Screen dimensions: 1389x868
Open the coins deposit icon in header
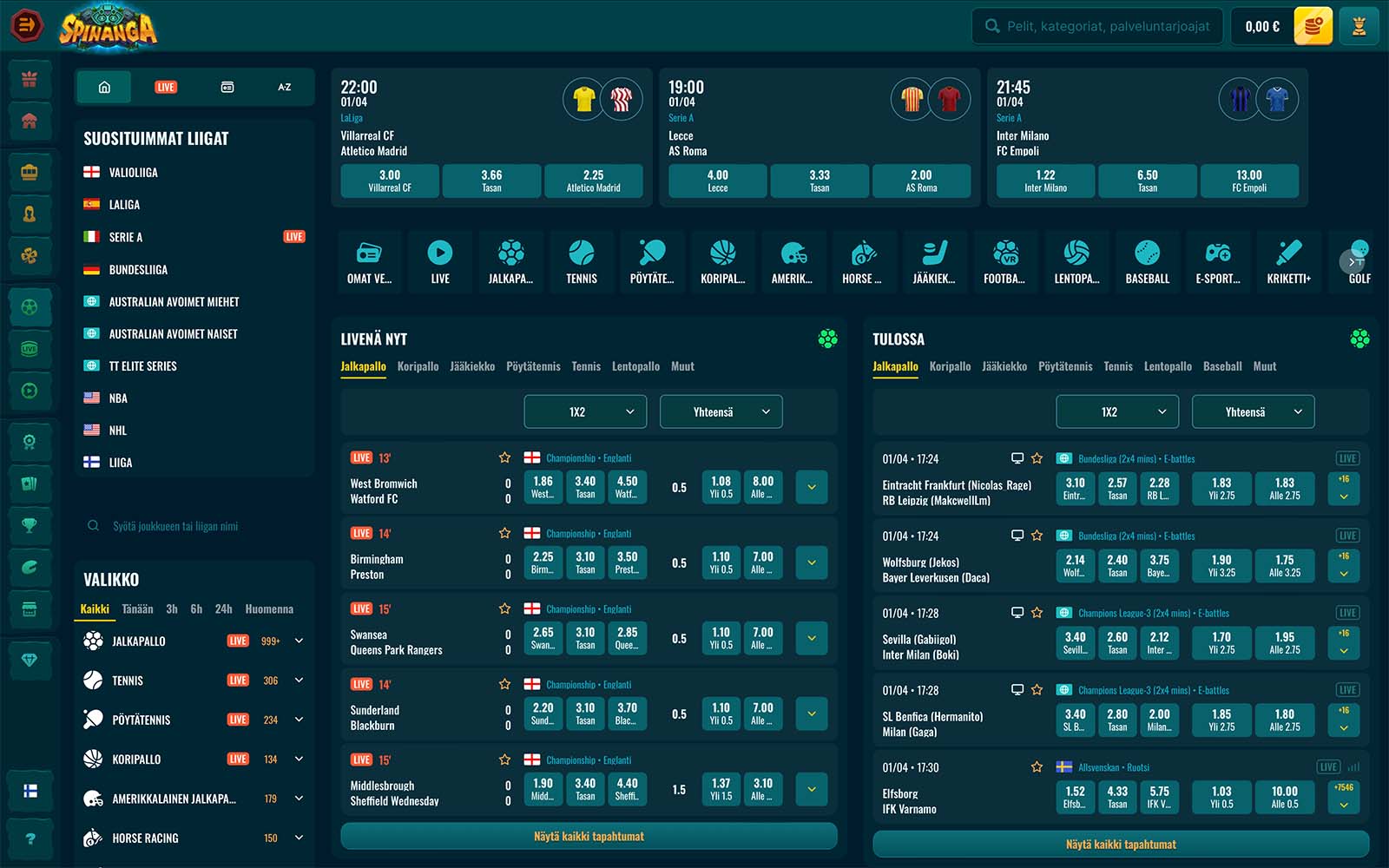1313,27
